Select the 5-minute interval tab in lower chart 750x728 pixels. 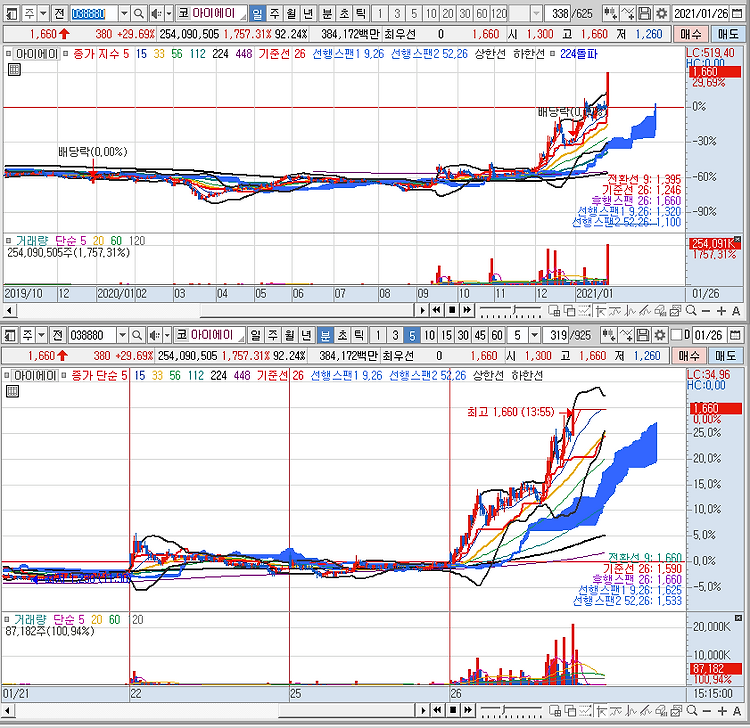[412, 335]
